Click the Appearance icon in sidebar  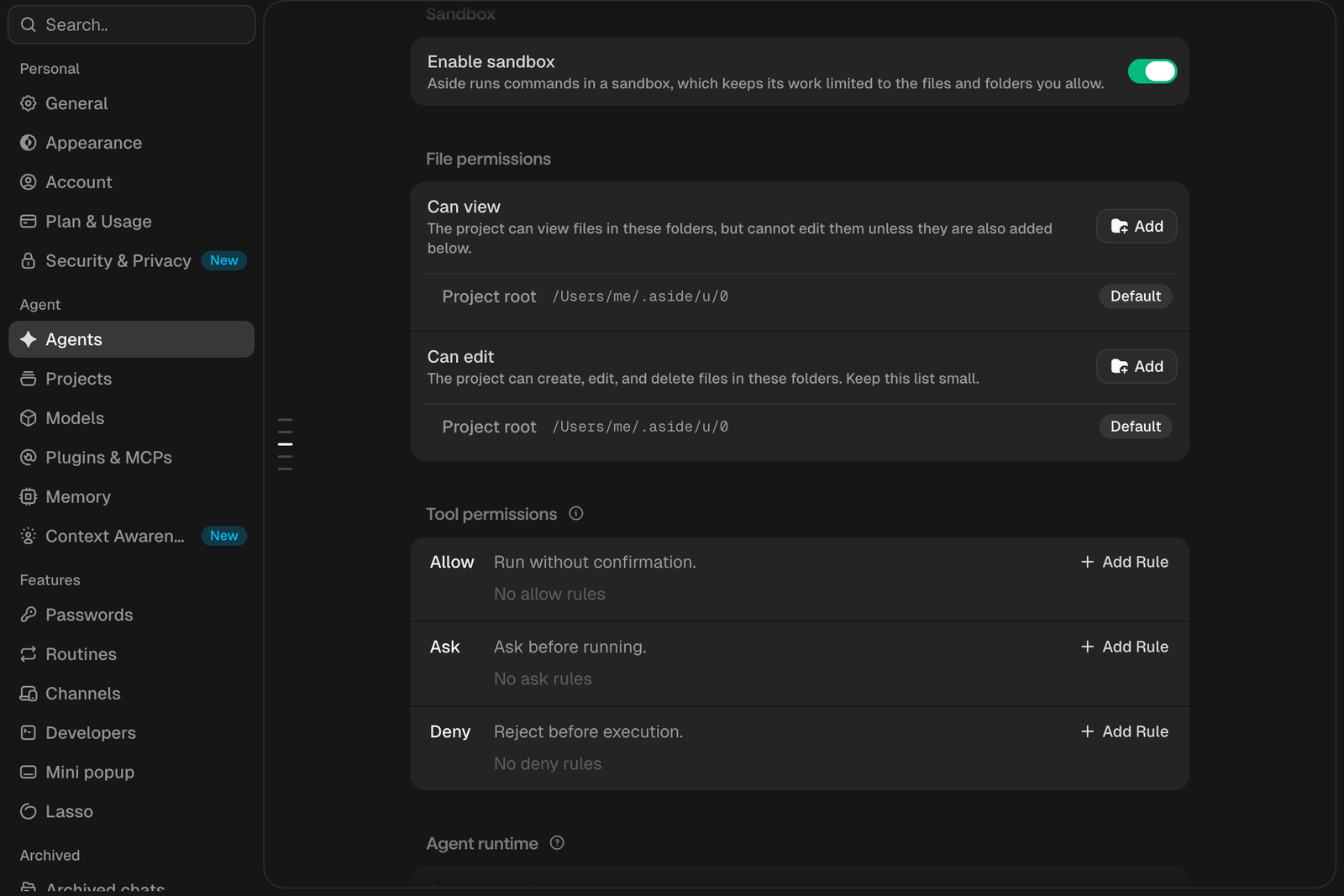[29, 143]
